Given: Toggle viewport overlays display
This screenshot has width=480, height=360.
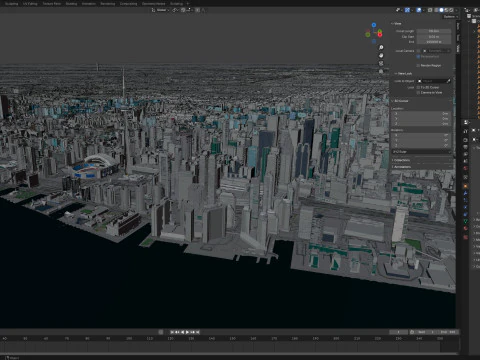Looking at the screenshot, I should 419,10.
